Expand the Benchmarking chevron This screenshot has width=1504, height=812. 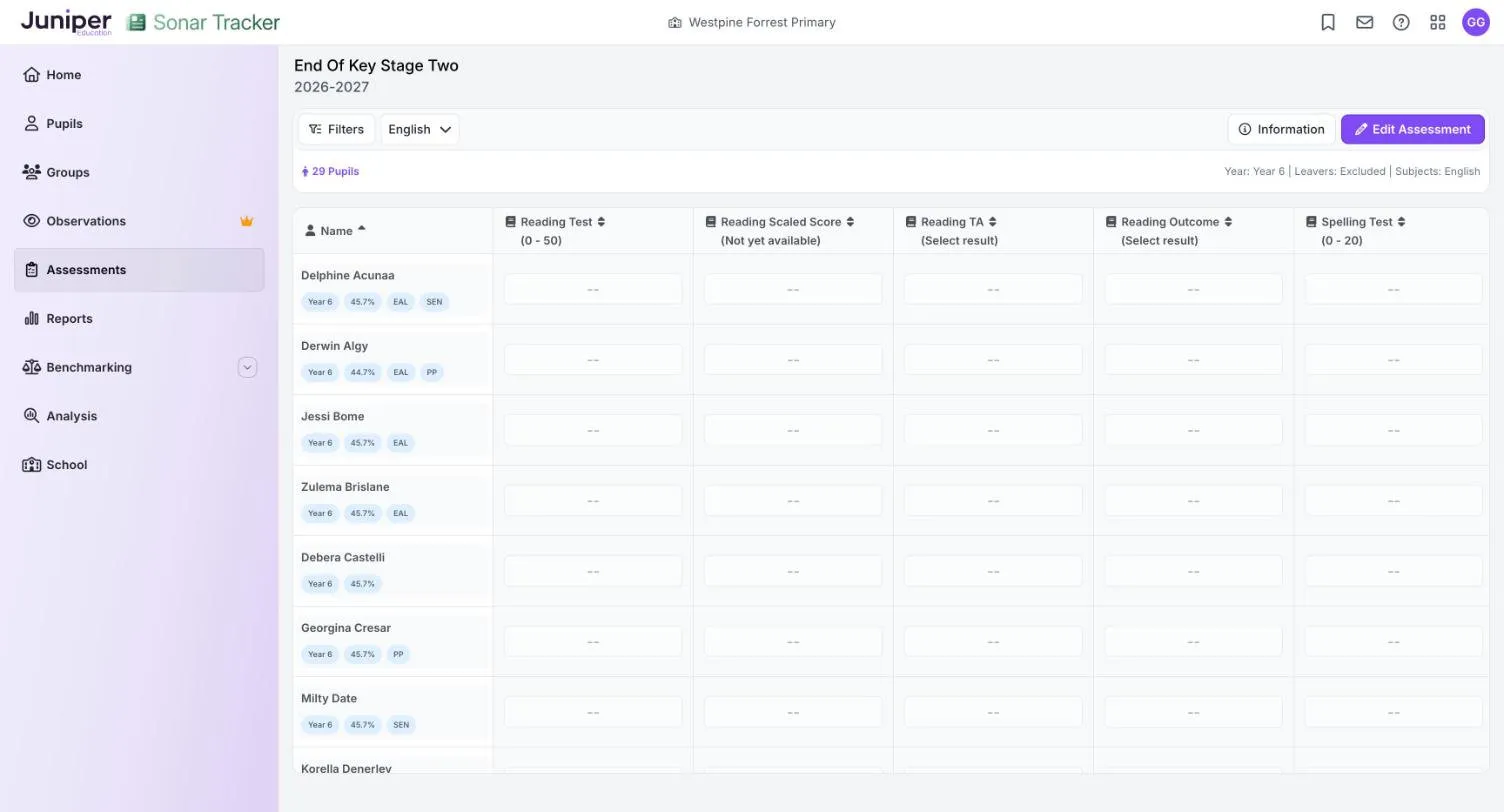coord(247,367)
